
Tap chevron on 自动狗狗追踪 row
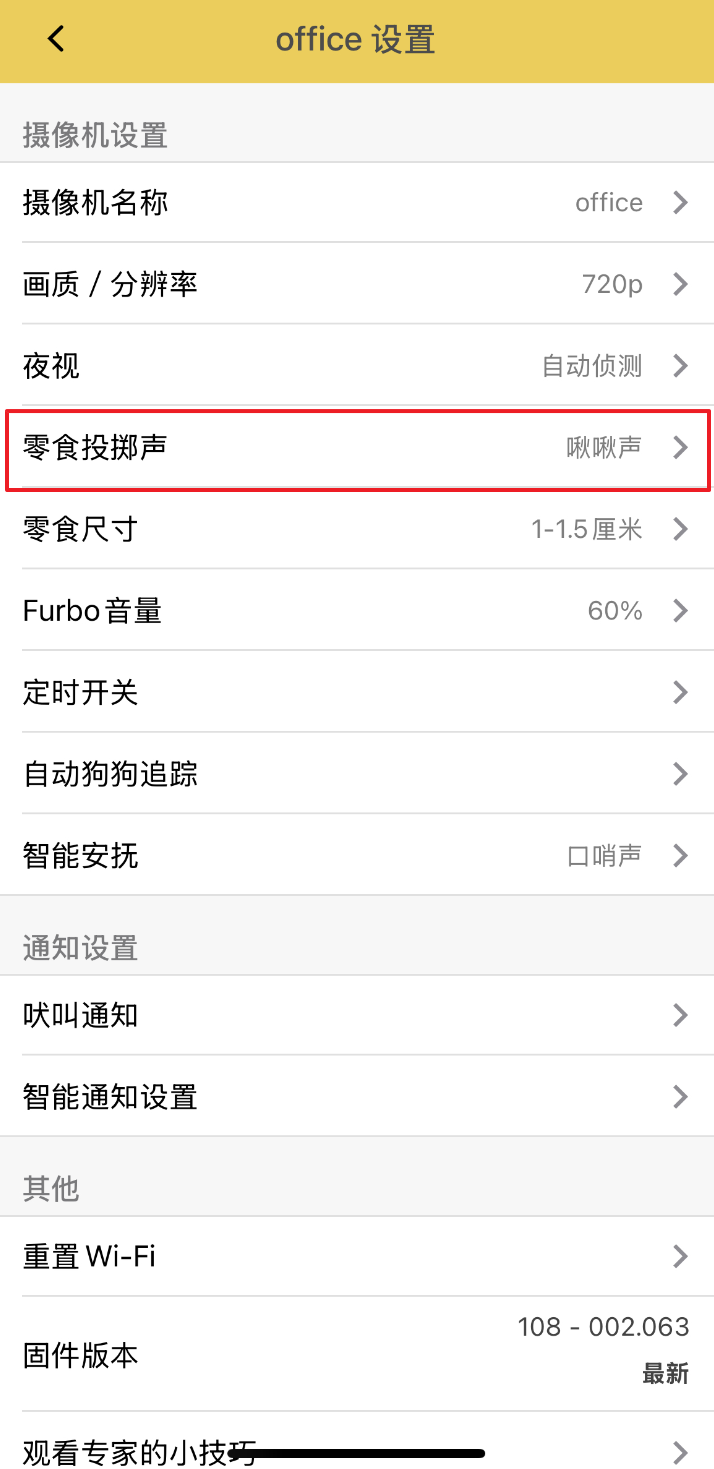coord(681,773)
